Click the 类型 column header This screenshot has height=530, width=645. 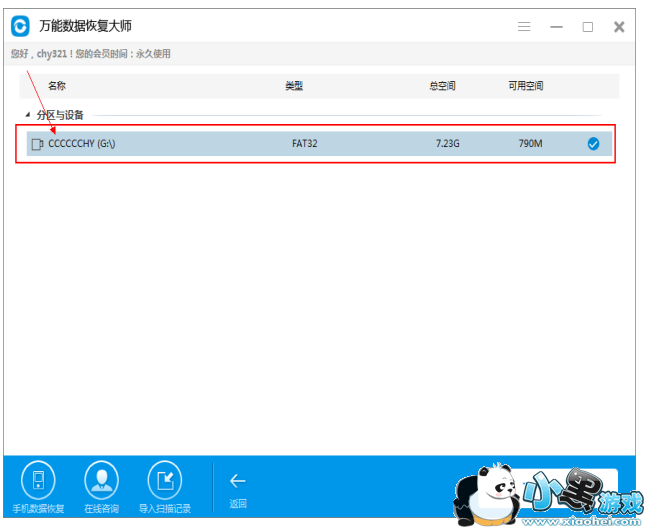coord(294,86)
